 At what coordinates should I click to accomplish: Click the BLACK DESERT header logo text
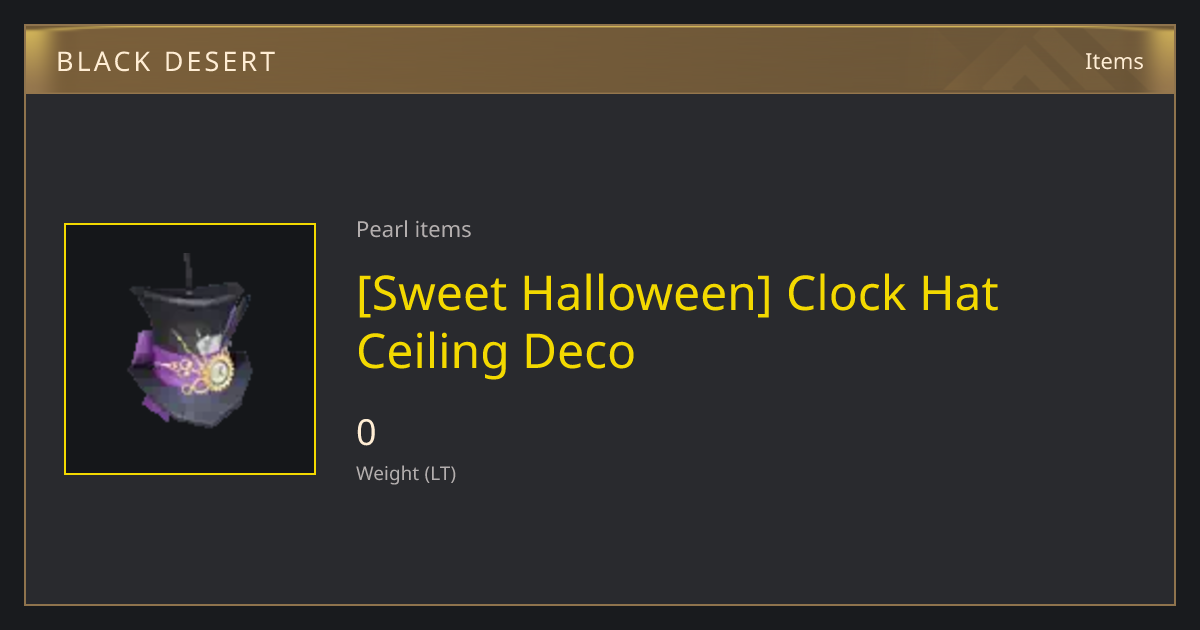pos(166,62)
